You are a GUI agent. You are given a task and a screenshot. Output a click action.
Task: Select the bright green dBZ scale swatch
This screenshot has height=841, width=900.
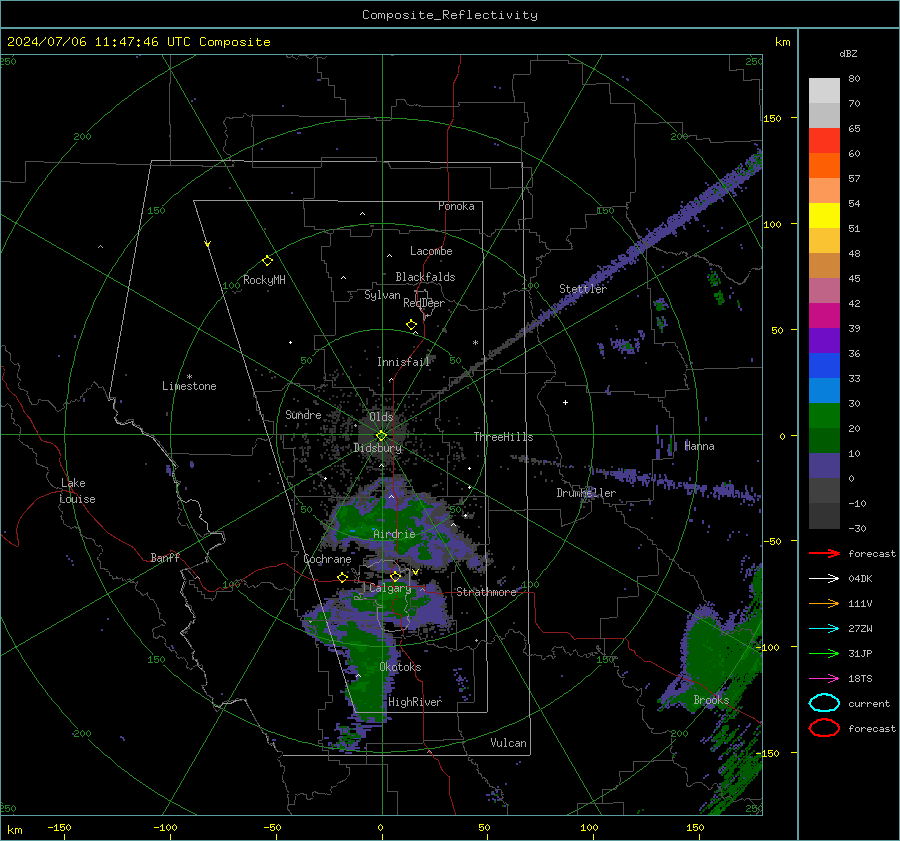click(824, 416)
